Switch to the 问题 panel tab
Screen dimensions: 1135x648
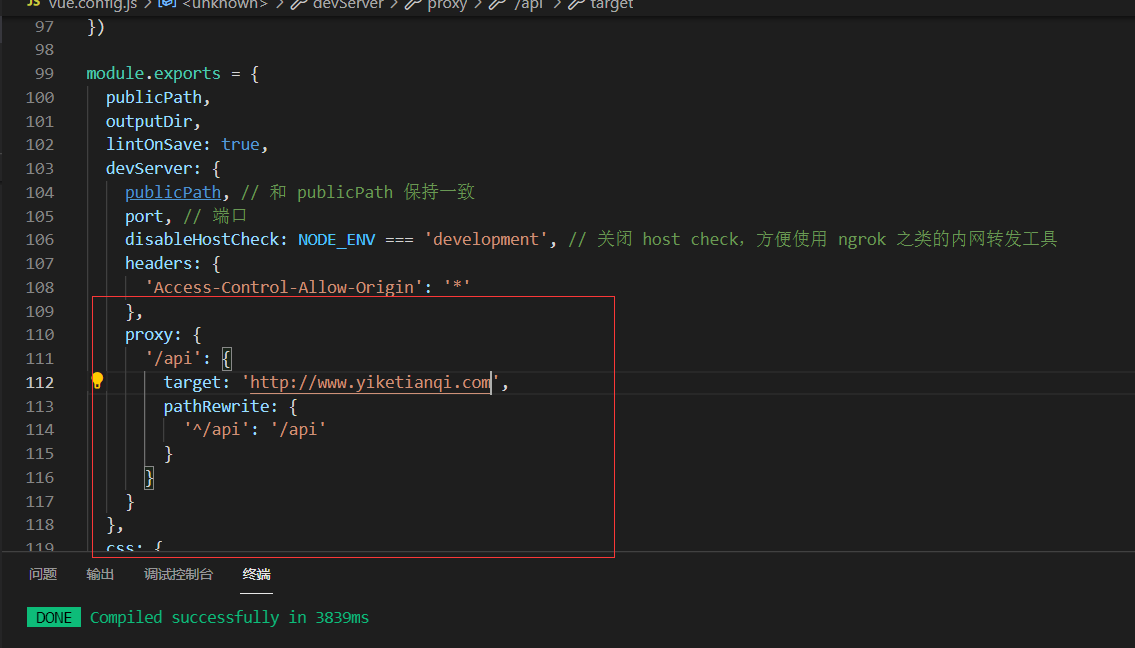tap(43, 574)
